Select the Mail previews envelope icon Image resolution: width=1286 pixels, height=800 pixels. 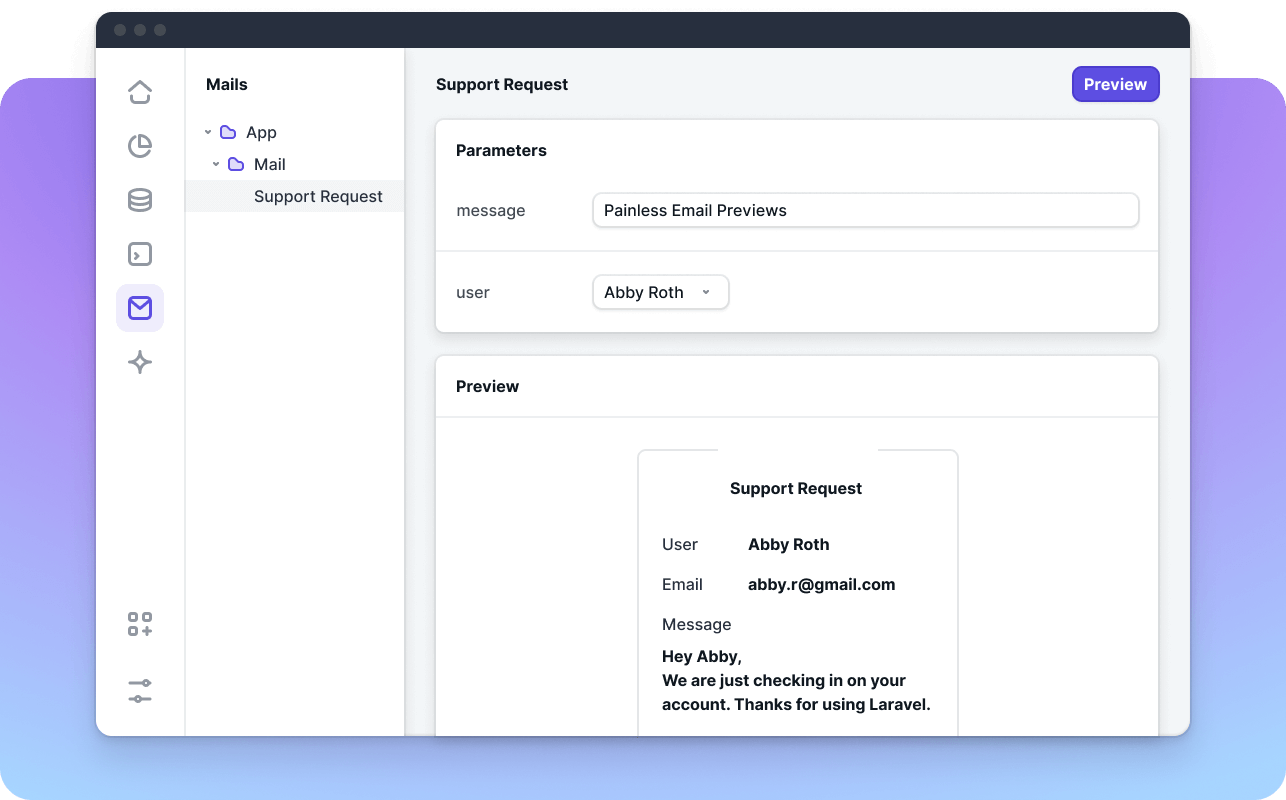(x=140, y=308)
